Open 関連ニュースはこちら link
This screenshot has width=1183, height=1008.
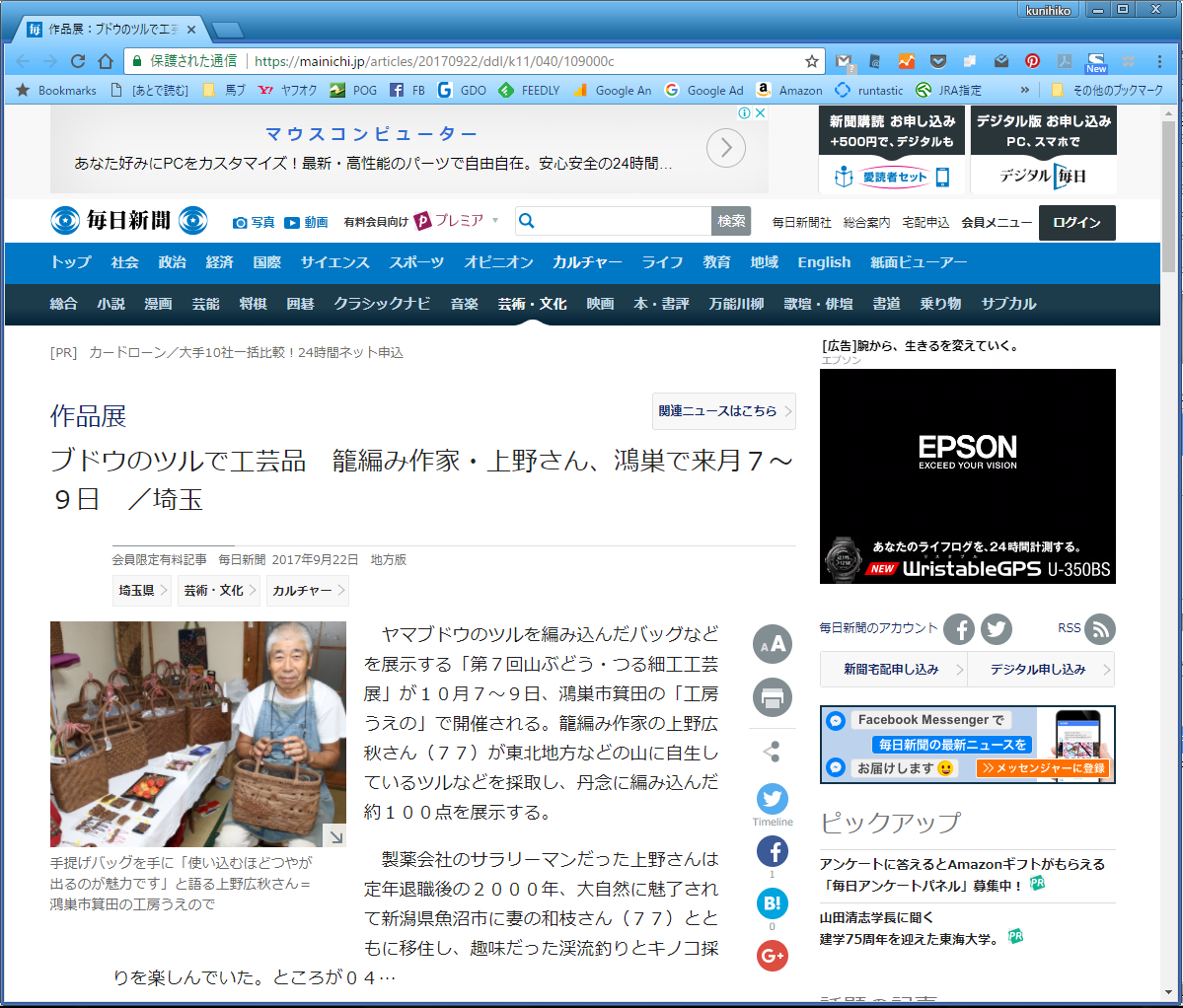tap(724, 411)
